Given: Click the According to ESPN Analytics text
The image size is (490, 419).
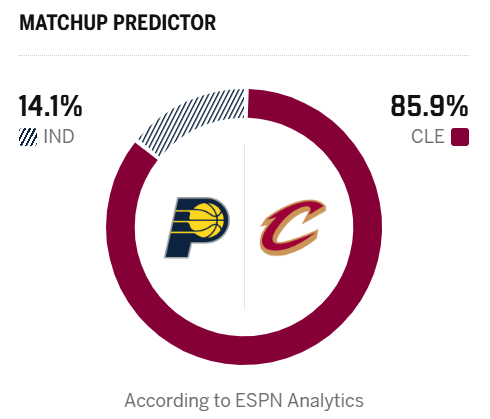Looking at the screenshot, I should 244,401.
